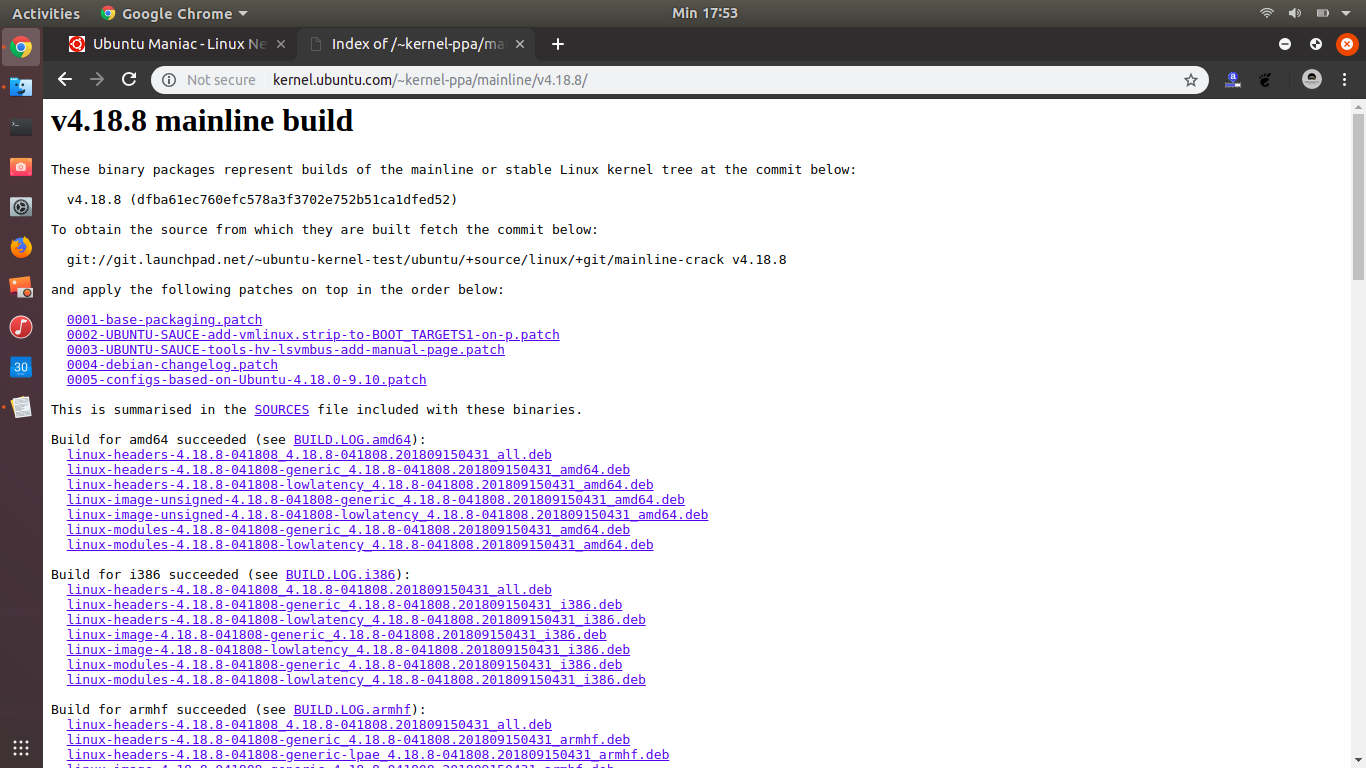Expand the system menu arrow
This screenshot has height=768, width=1366.
click(1346, 13)
